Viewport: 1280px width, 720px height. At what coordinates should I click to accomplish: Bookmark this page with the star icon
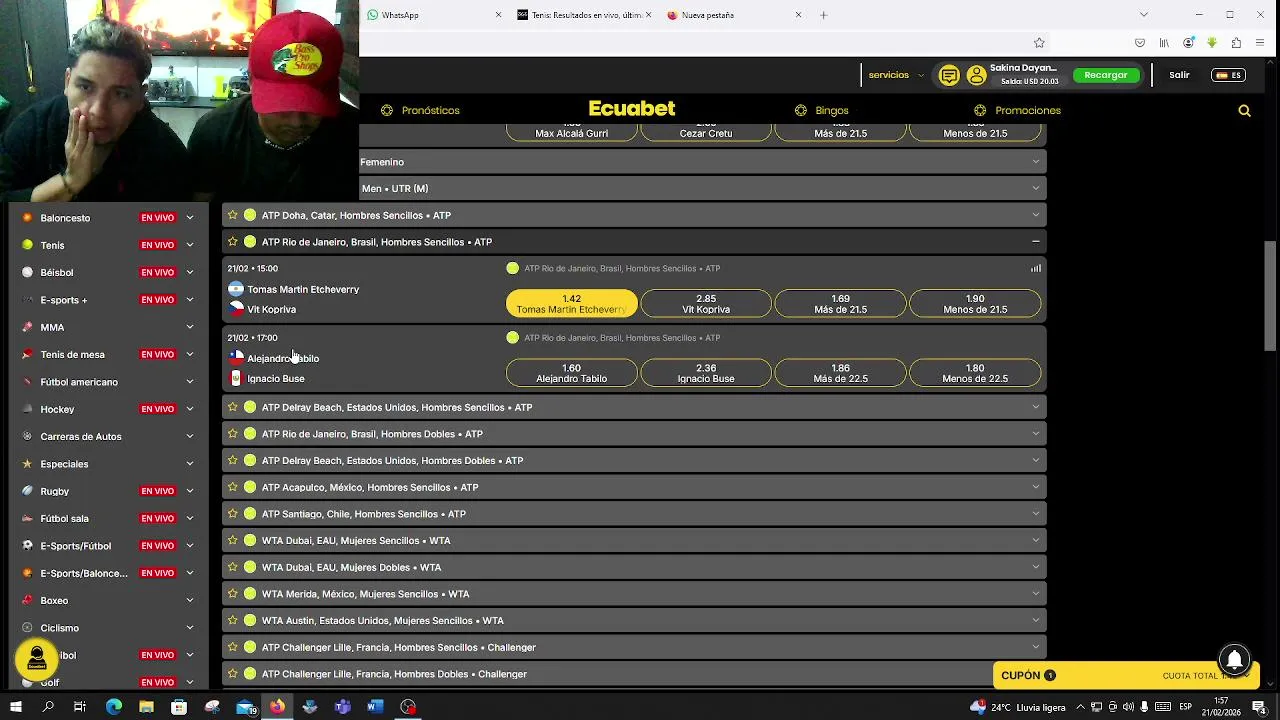(x=1039, y=43)
